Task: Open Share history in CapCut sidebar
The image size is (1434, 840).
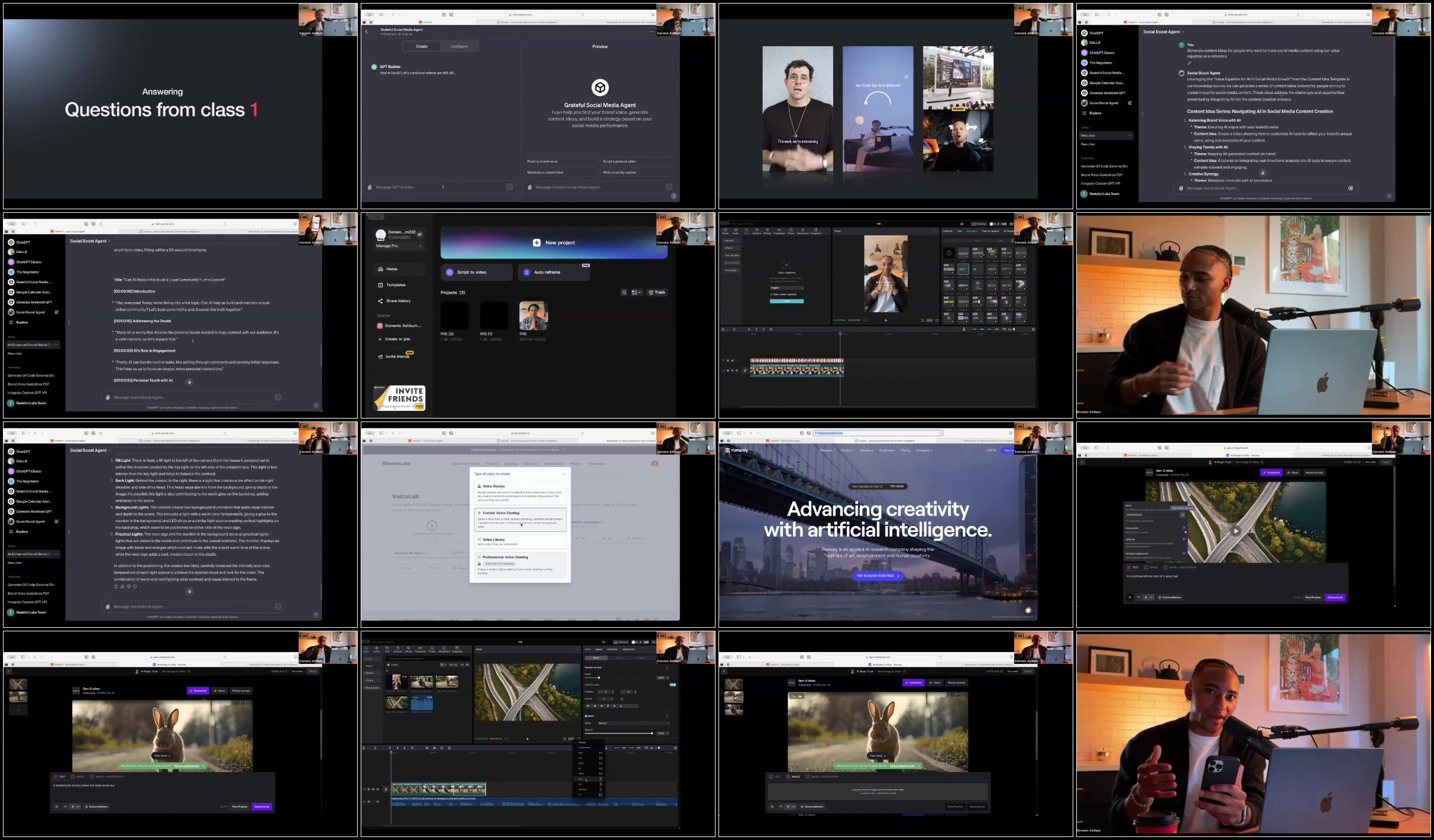Action: click(394, 301)
